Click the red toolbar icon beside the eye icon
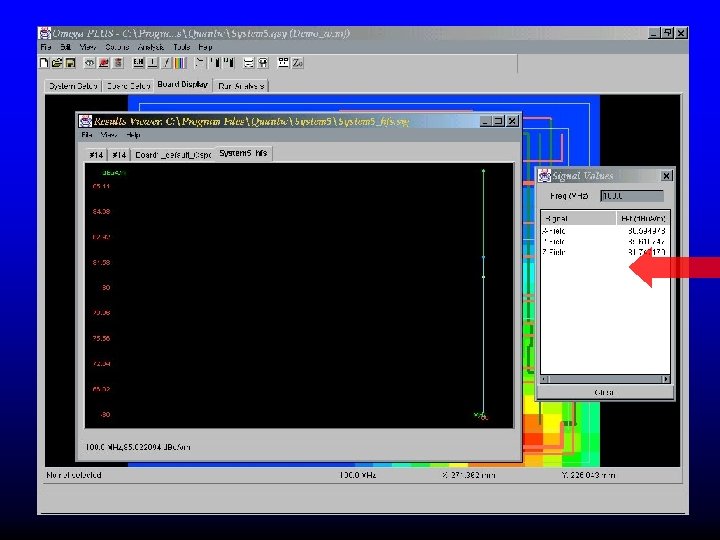This screenshot has height=540, width=720. 104,63
